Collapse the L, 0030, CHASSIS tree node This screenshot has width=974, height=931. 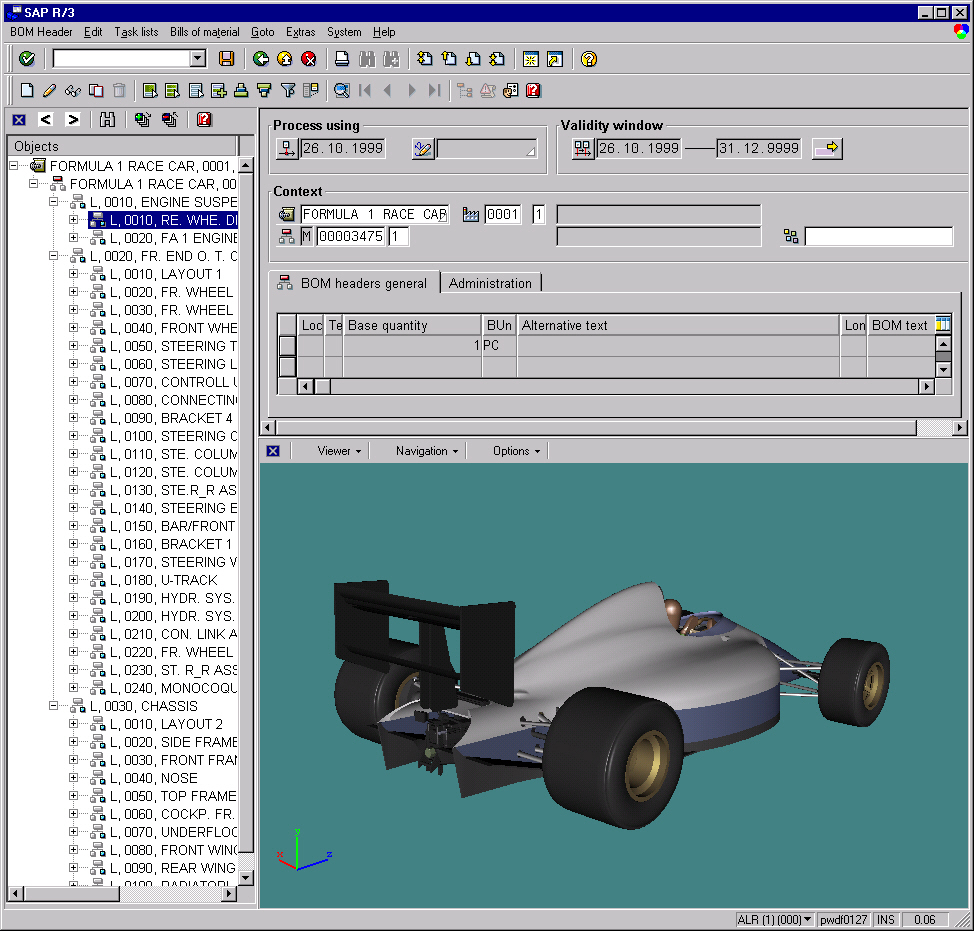tap(54, 706)
